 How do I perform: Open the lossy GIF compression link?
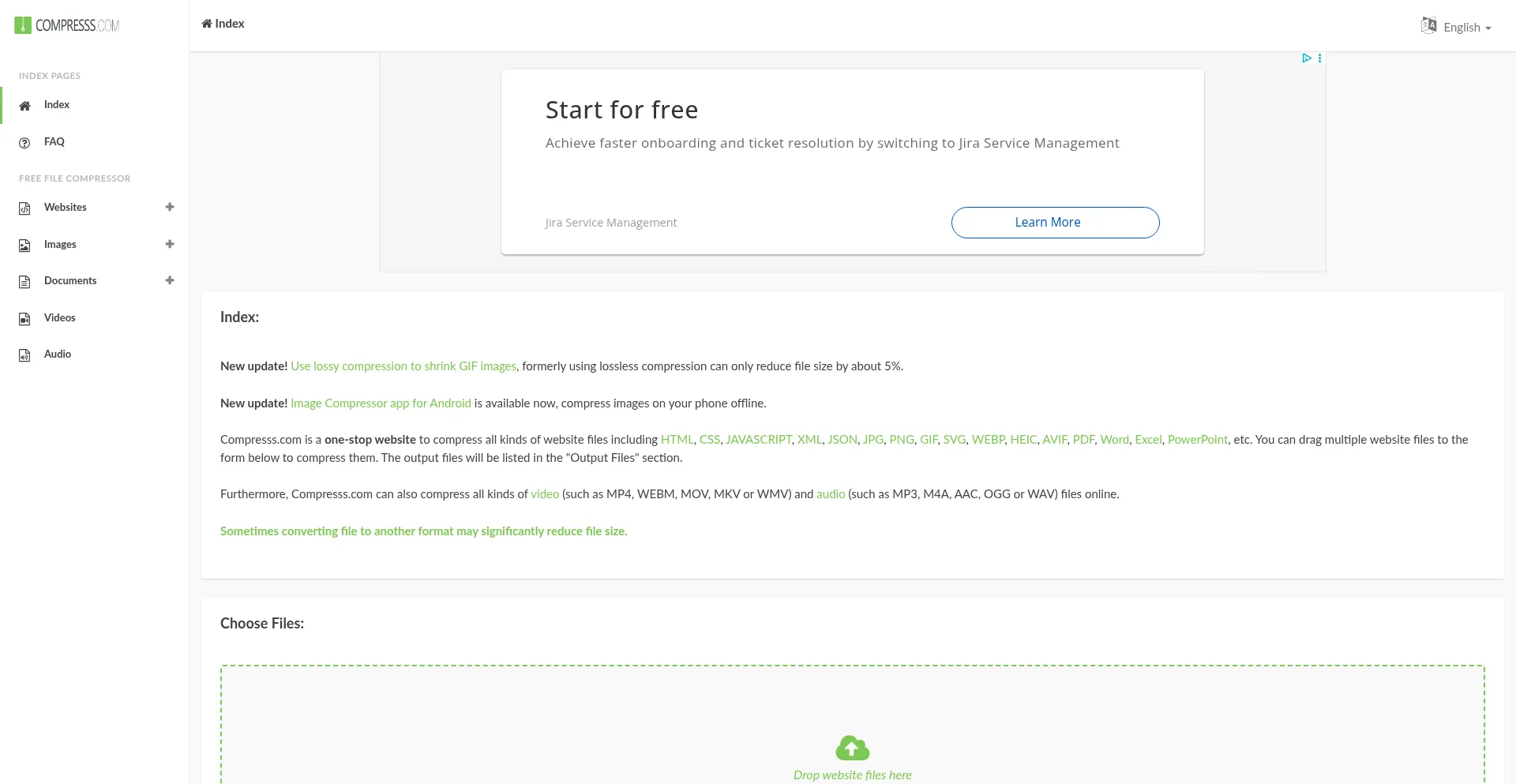[x=403, y=366]
